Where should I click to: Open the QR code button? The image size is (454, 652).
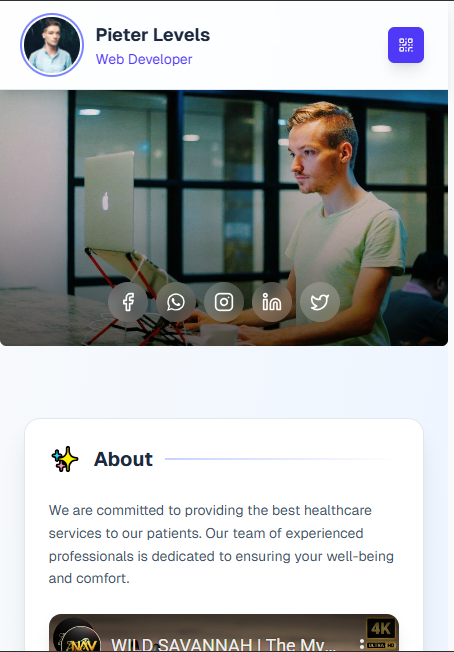click(406, 45)
